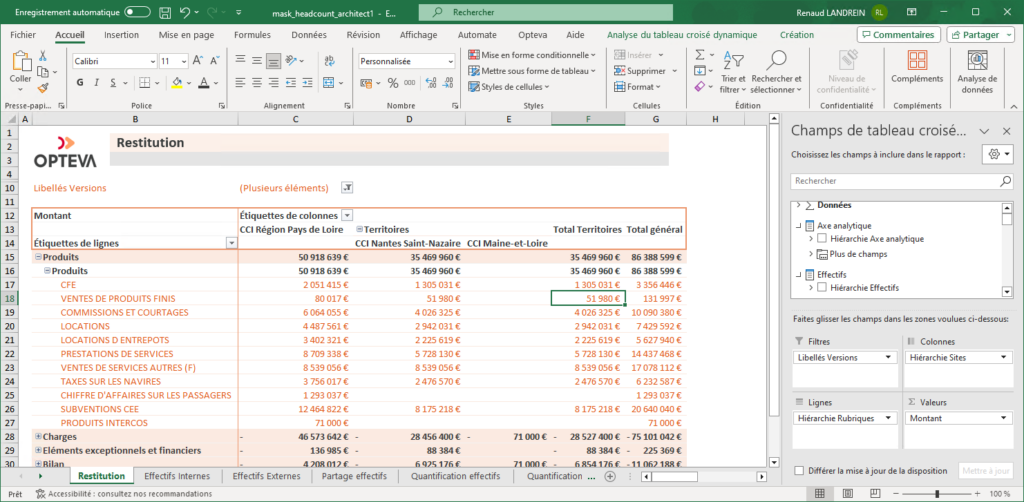Viewport: 1024px width, 502px height.
Task: Toggle Enregistrement automatique switch
Action: pos(138,12)
